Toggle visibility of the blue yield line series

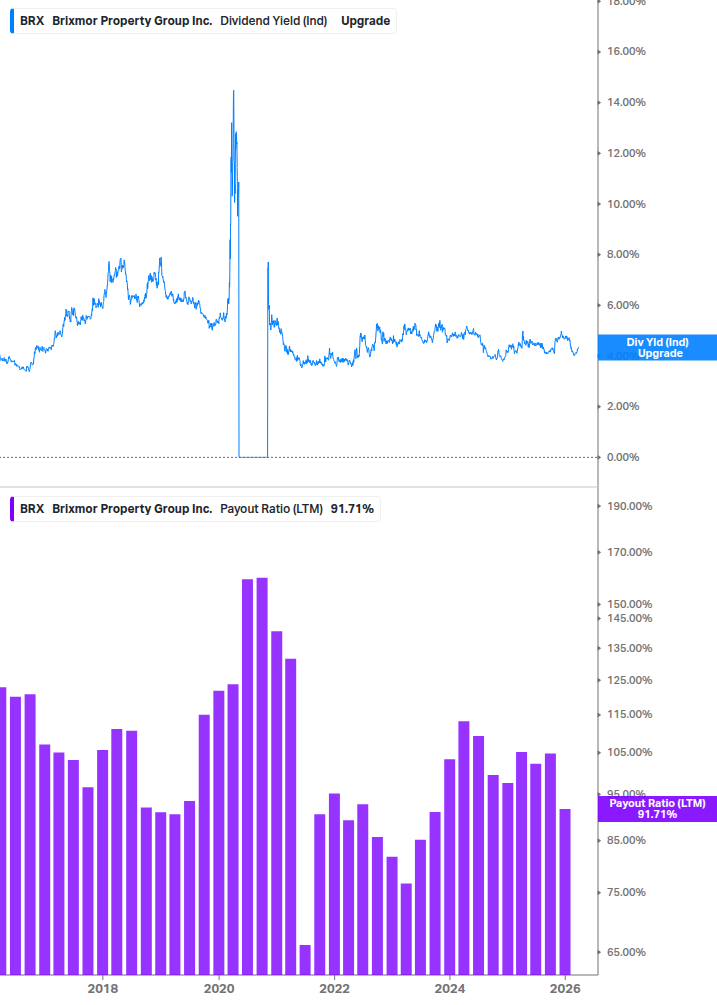tap(12, 20)
